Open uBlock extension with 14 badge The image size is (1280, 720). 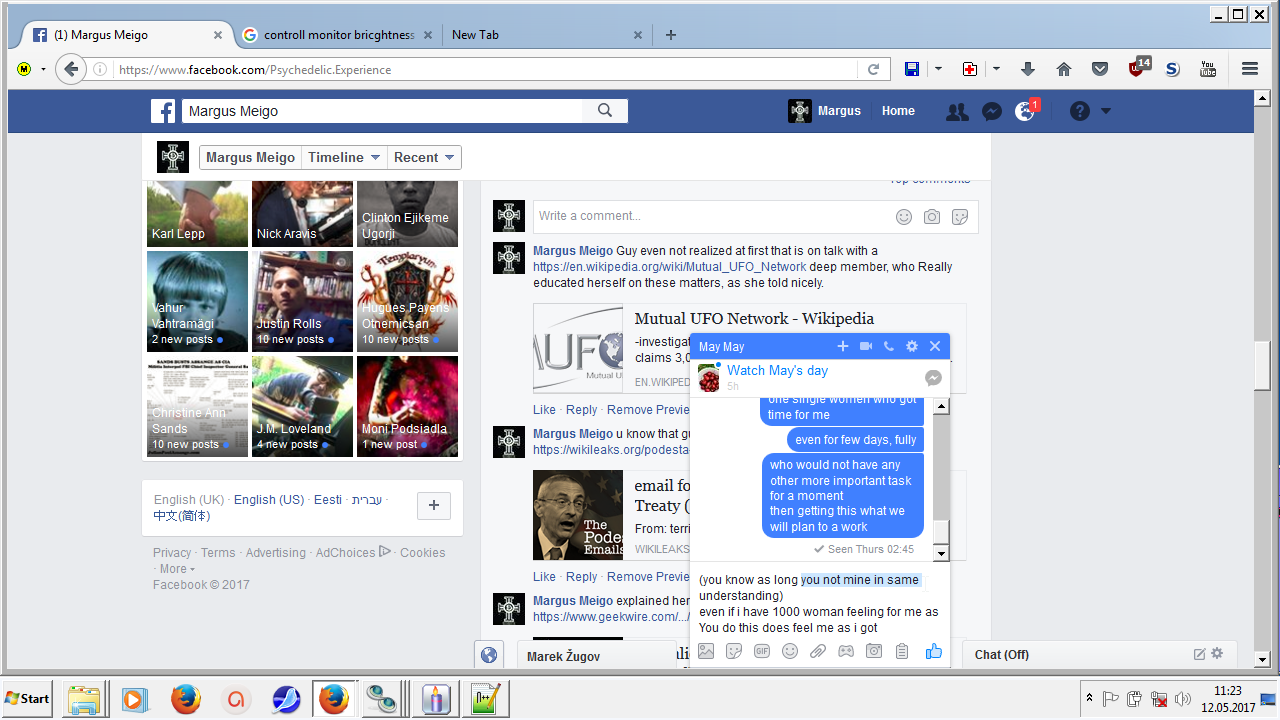click(x=1138, y=67)
